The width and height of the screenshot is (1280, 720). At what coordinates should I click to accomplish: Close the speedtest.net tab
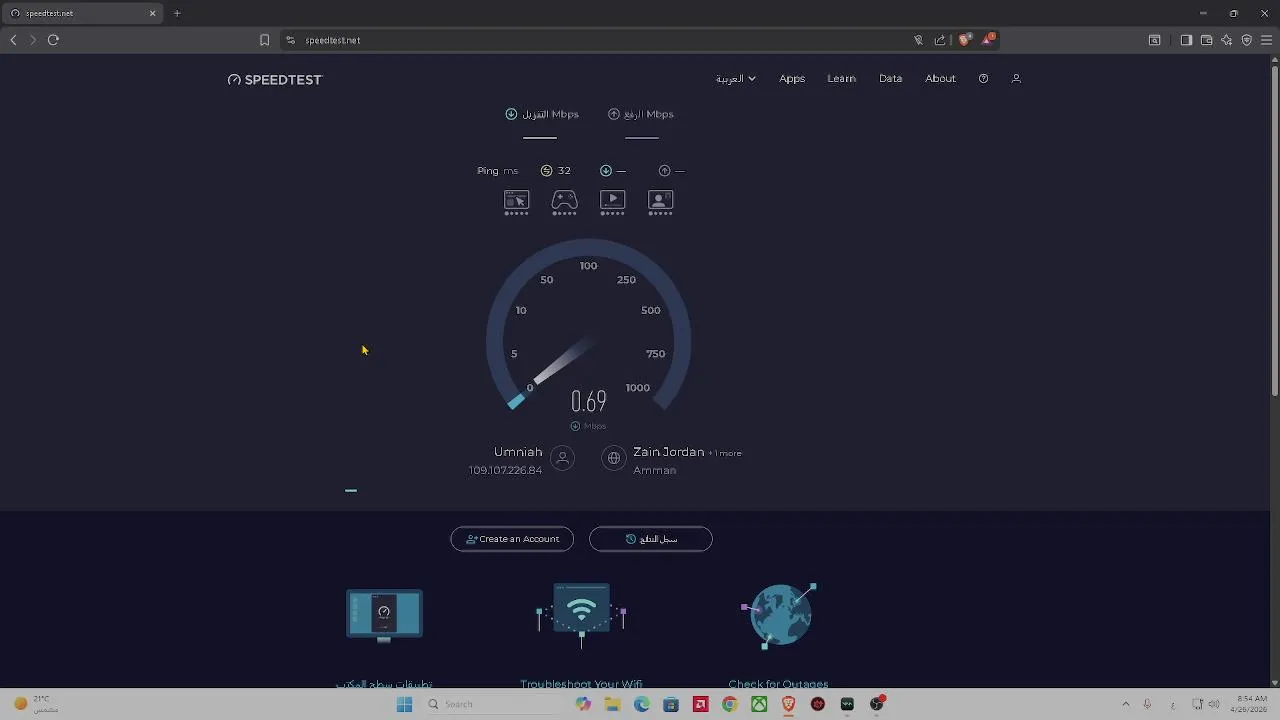coord(153,13)
